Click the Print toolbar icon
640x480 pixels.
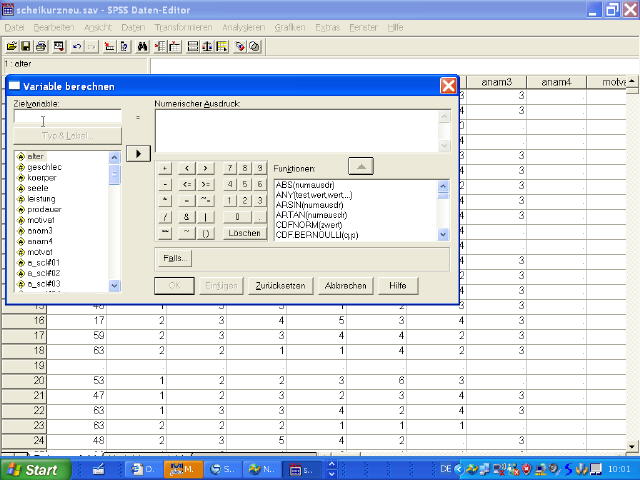tap(41, 46)
